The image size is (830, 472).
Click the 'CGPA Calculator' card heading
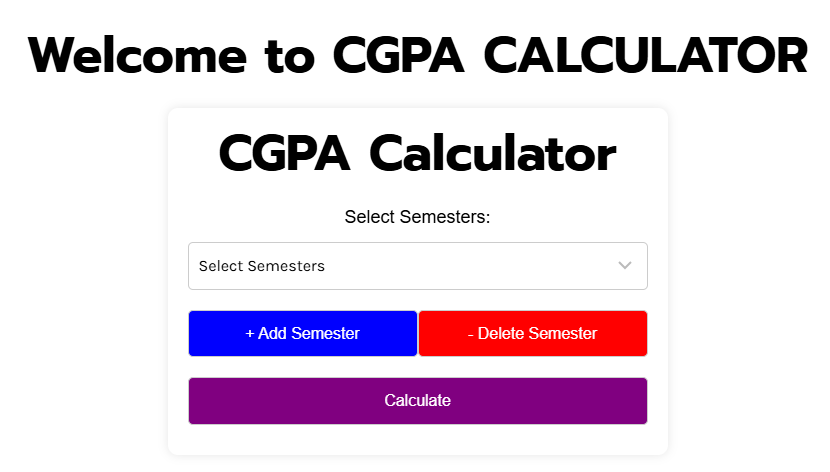[418, 154]
